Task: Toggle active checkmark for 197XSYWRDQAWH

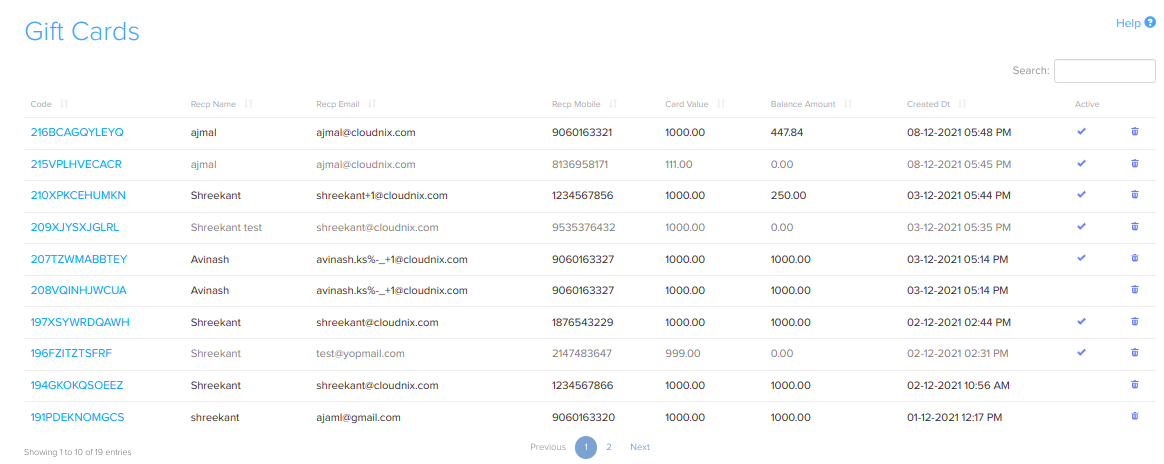Action: click(x=1082, y=321)
